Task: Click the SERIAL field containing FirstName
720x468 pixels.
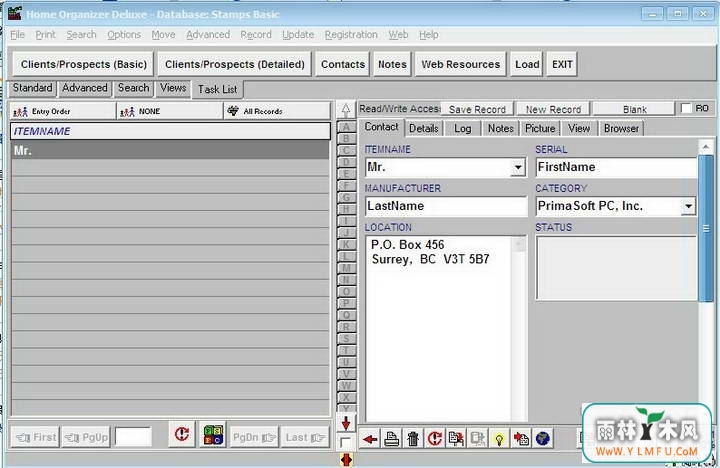Action: click(616, 167)
